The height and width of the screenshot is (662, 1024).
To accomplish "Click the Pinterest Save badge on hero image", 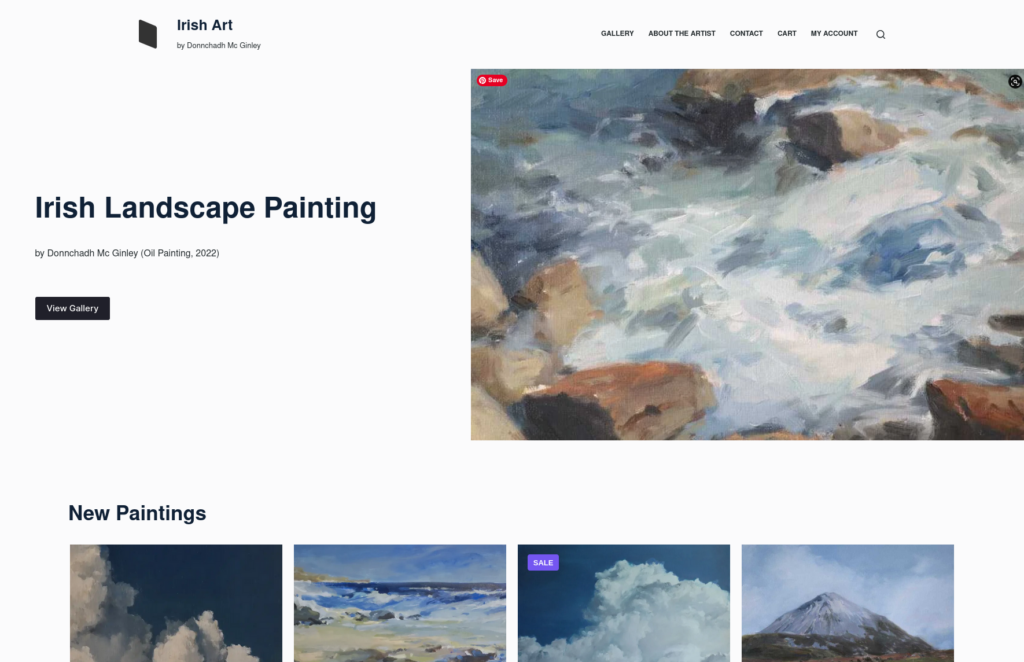I will (x=492, y=80).
